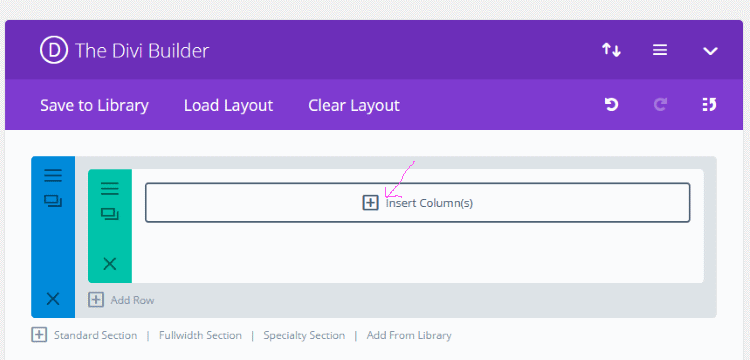The image size is (750, 360).
Task: Open green row settings hamburger icon
Action: point(110,188)
